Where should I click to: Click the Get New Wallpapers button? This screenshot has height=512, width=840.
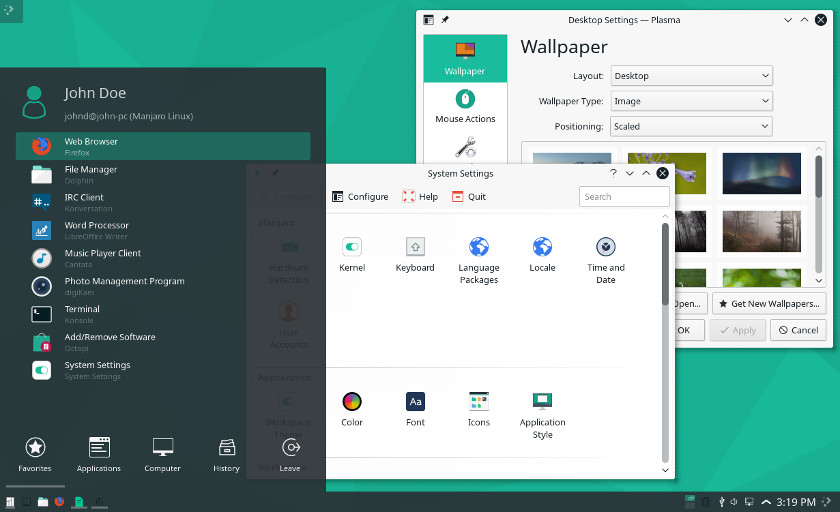769,304
